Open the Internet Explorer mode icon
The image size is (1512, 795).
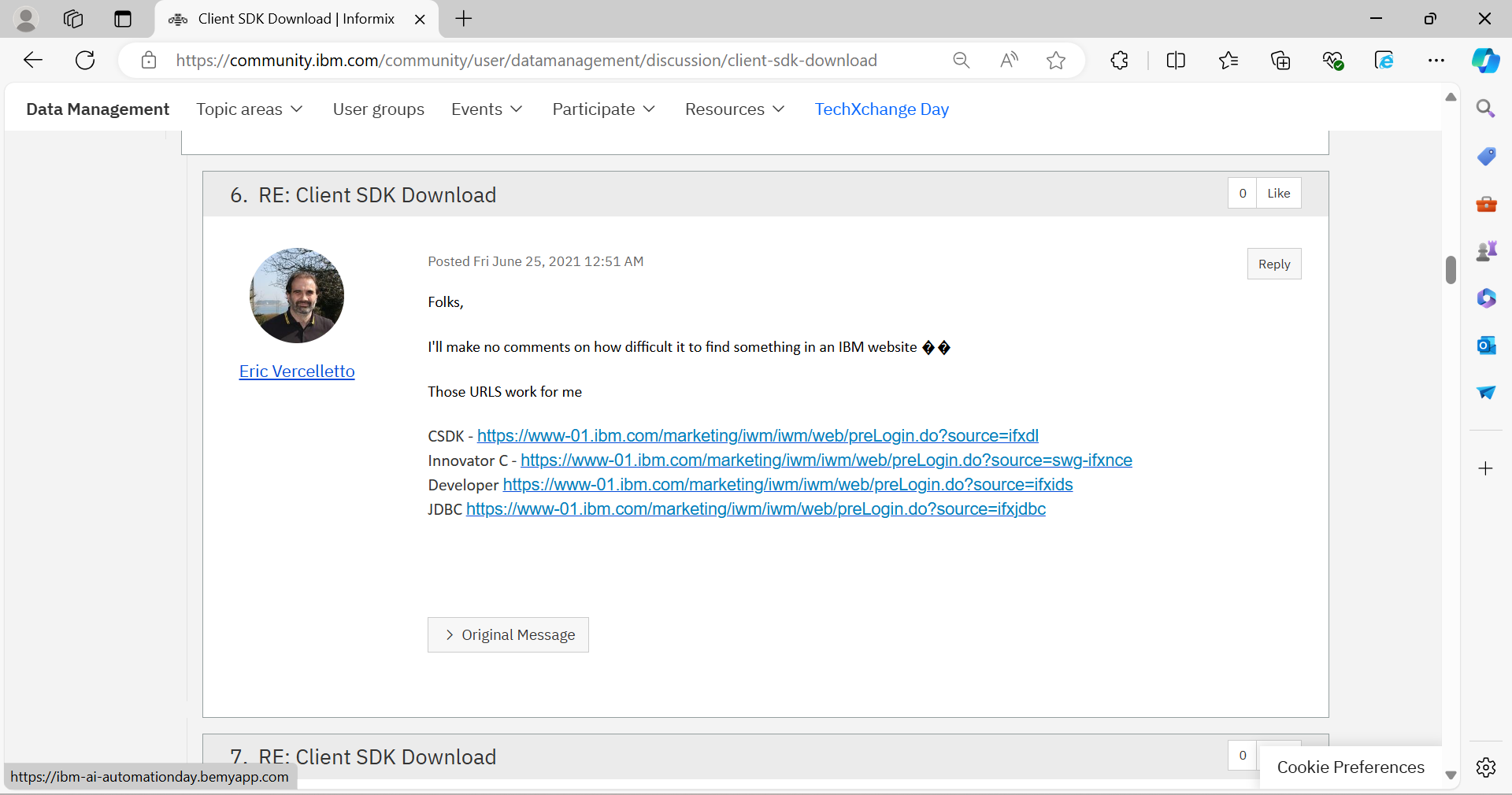point(1384,60)
